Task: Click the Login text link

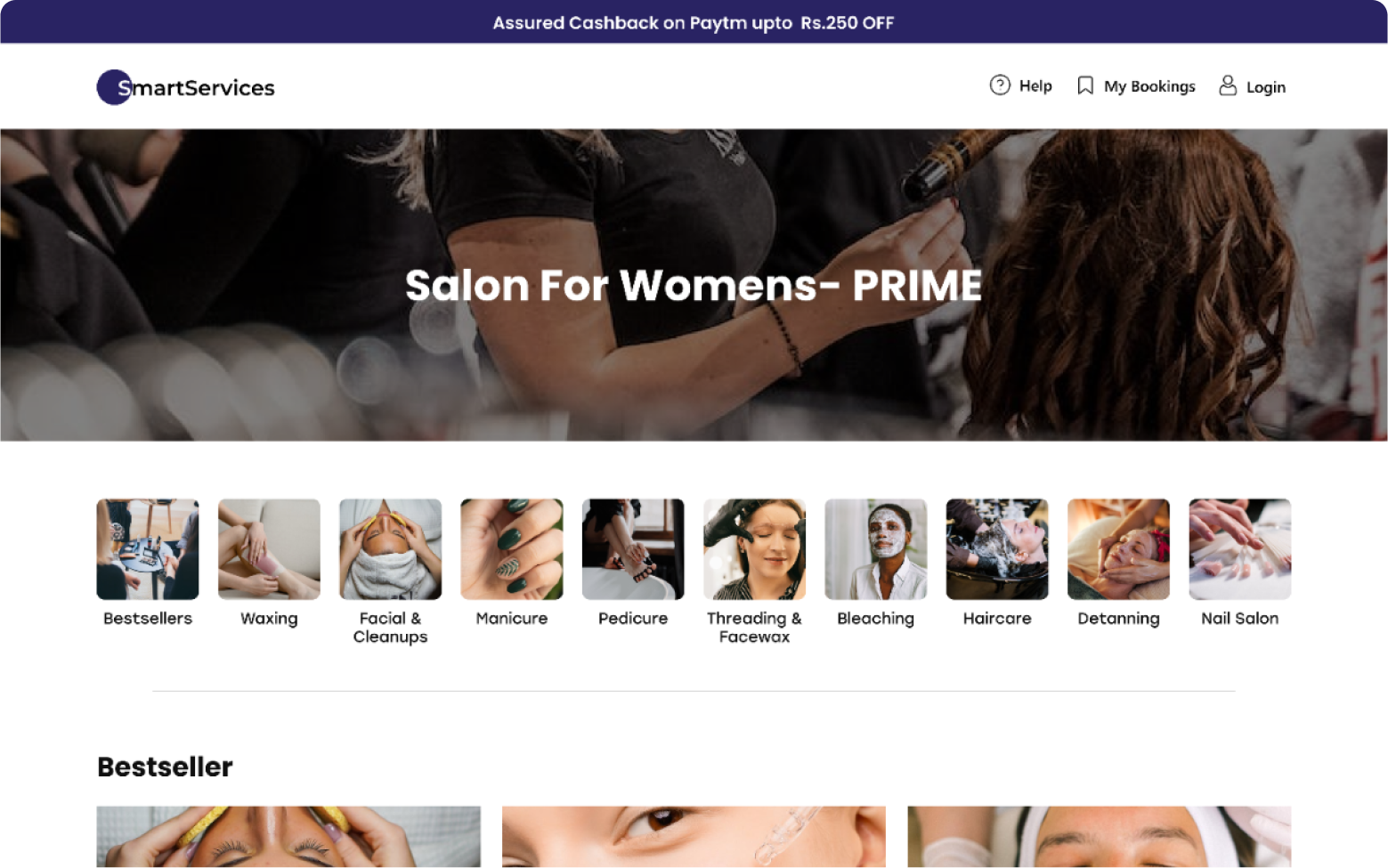Action: [1266, 87]
